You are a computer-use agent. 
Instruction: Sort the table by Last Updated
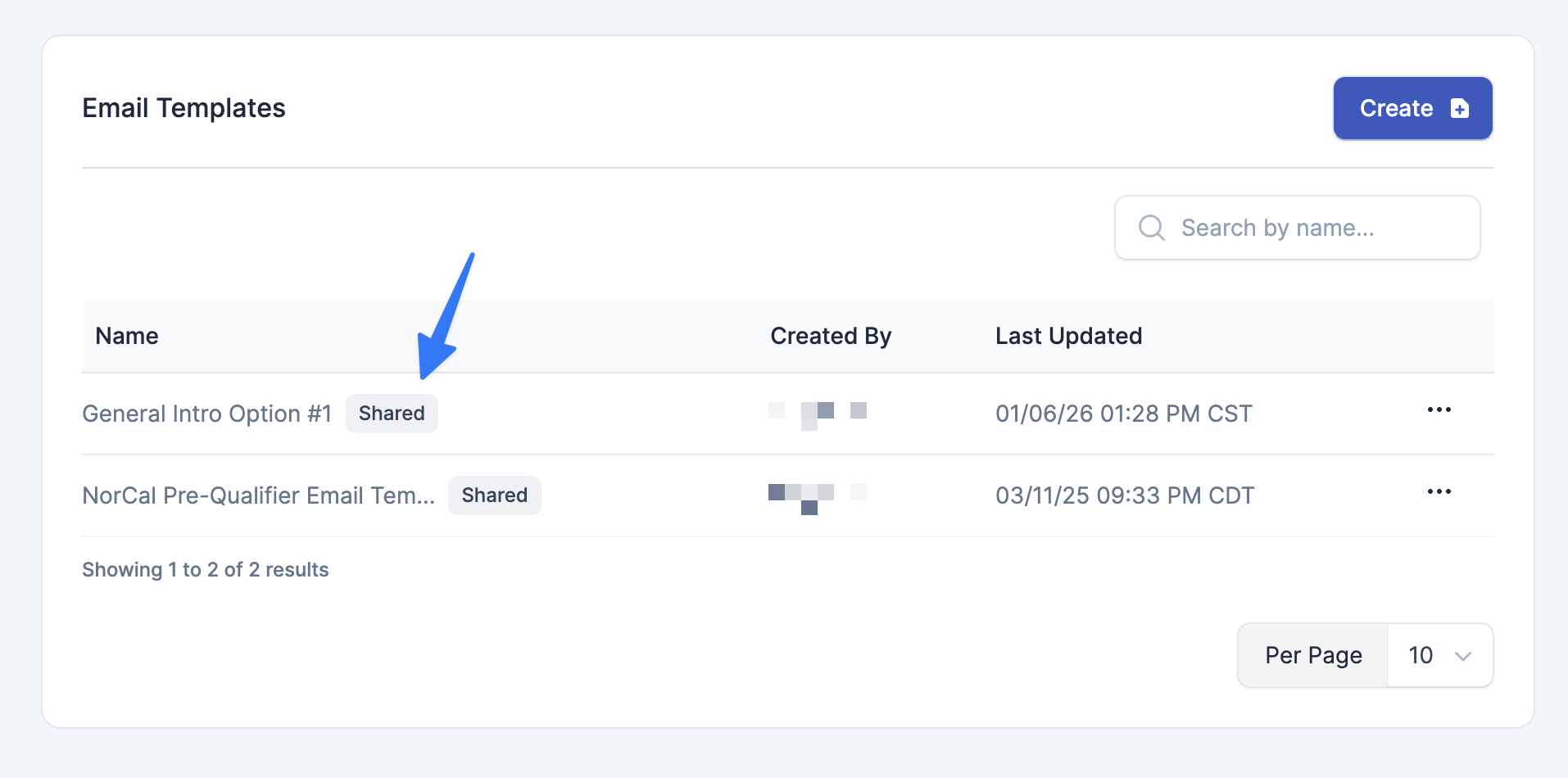point(1068,336)
